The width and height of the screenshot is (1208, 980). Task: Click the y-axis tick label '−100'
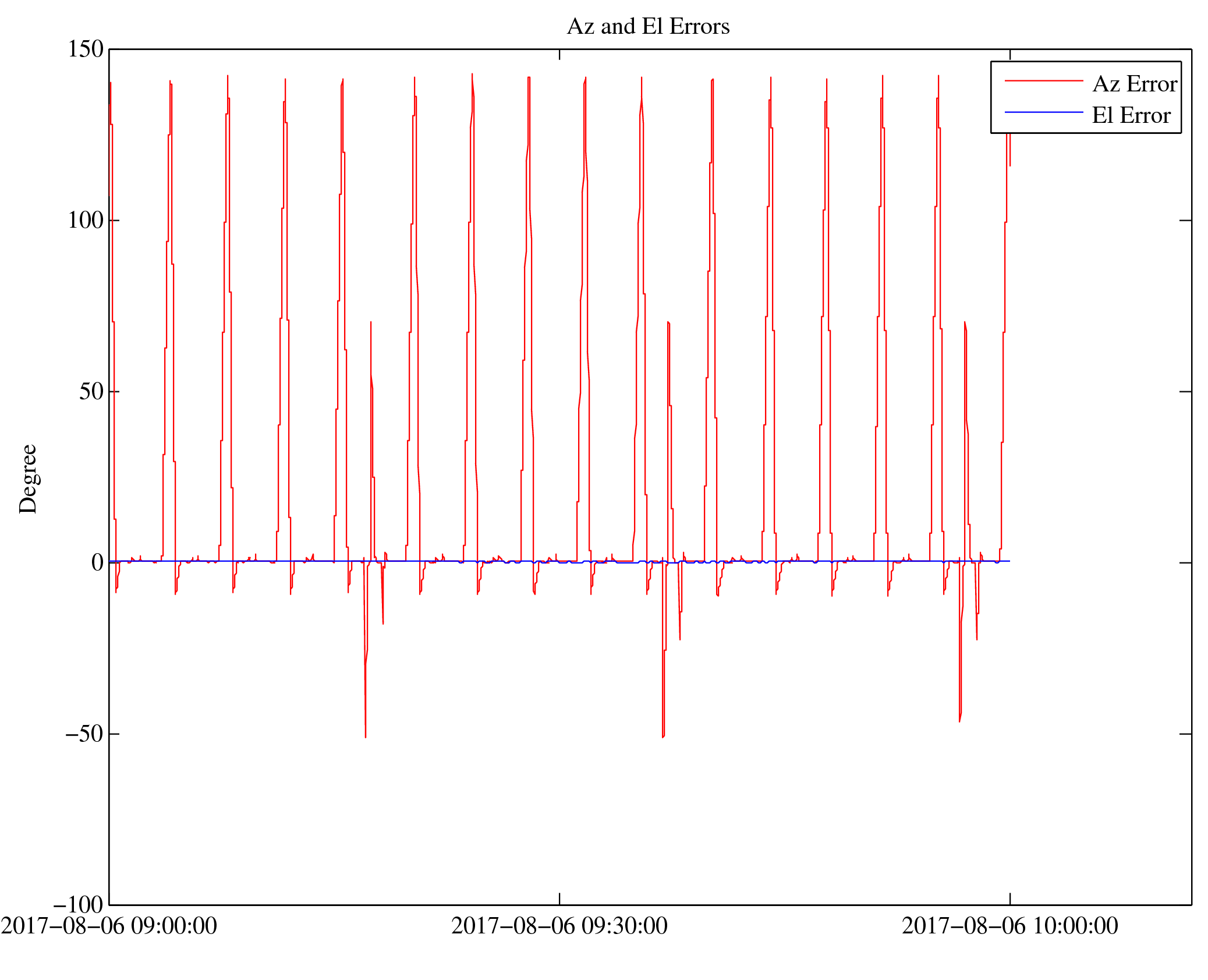(78, 905)
